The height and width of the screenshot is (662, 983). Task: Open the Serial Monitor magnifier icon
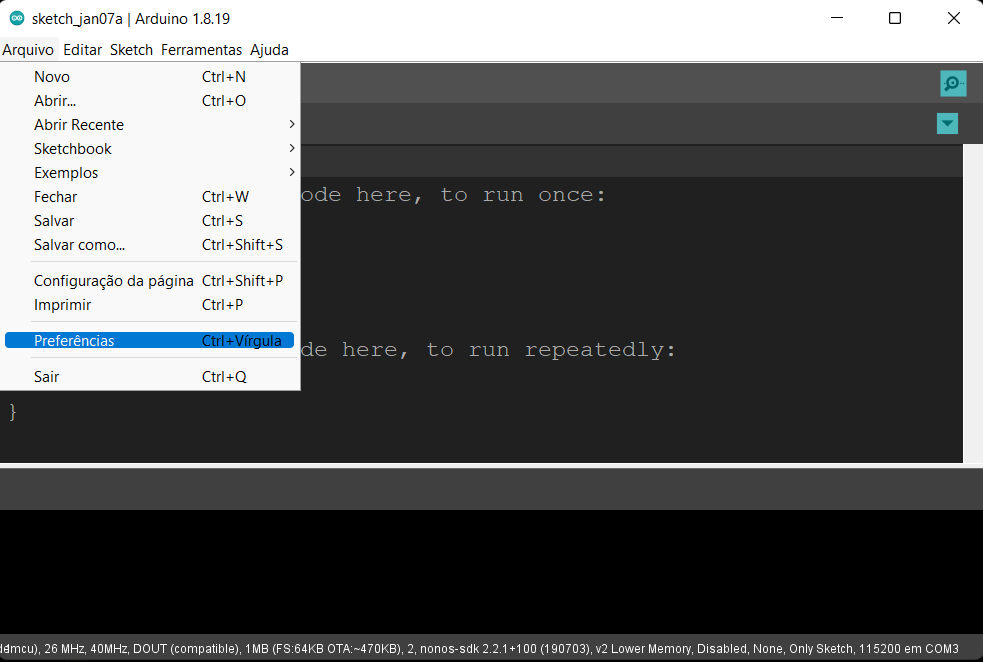pos(952,83)
